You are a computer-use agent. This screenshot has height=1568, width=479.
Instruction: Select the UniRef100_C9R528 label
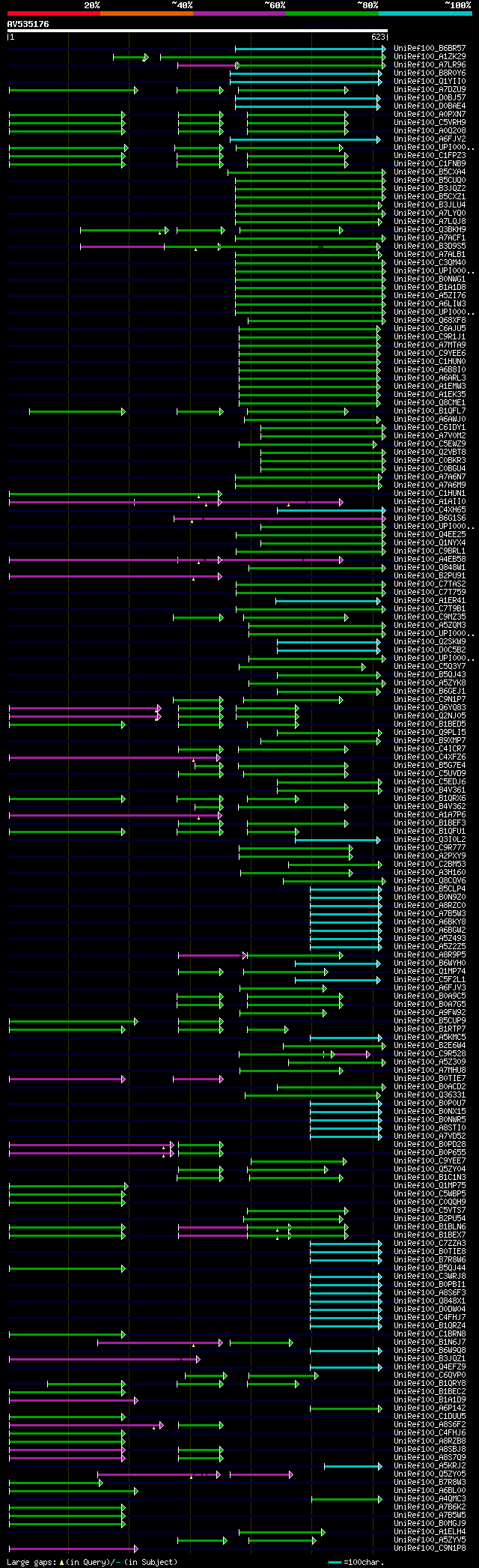430,1053
